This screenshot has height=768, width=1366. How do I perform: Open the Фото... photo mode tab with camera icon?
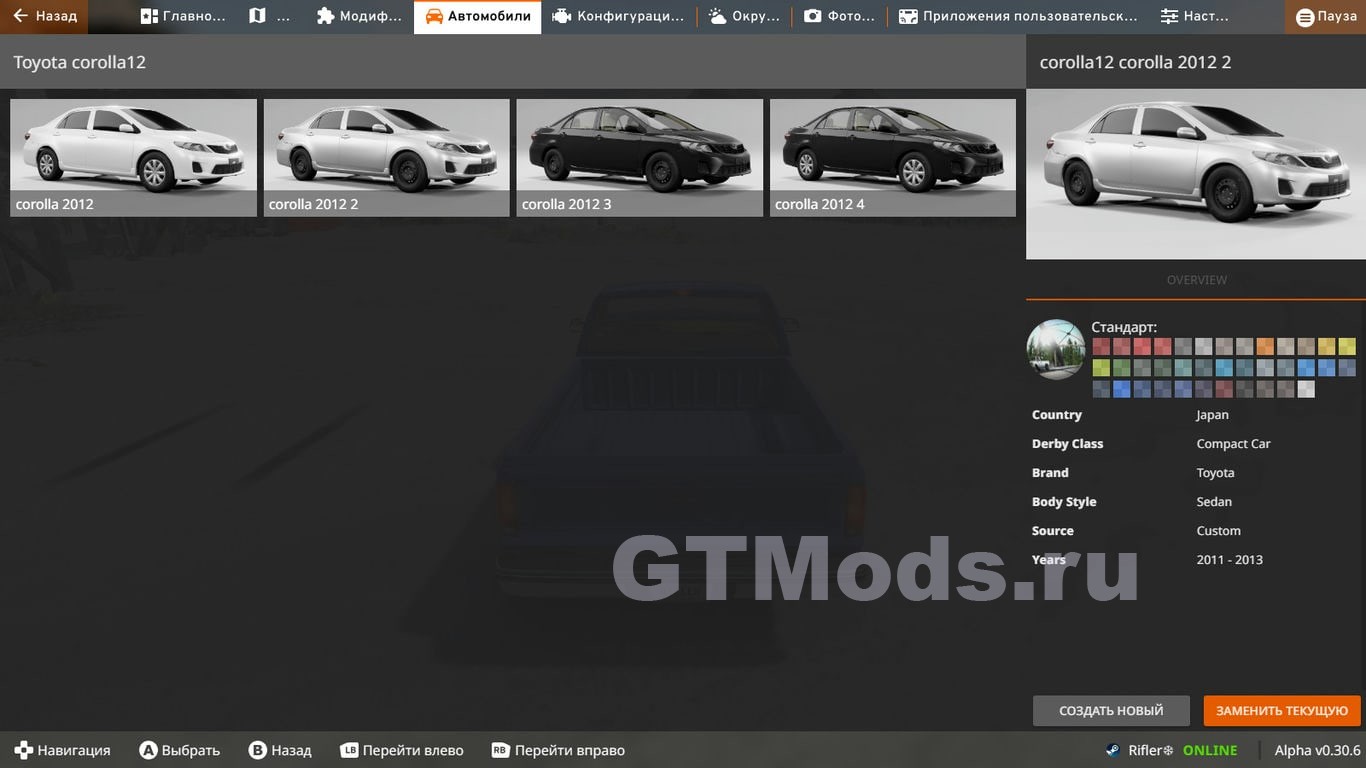tap(839, 16)
